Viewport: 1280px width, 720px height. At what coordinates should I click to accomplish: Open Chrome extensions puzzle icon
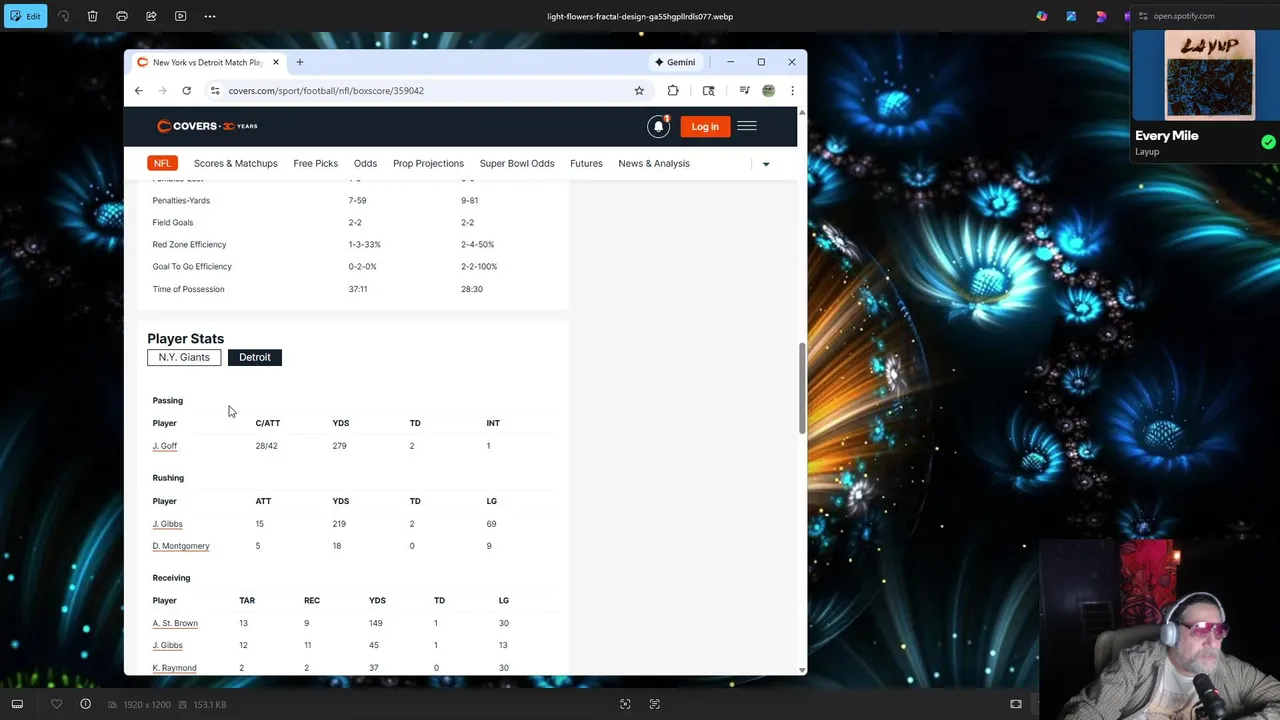pos(673,90)
